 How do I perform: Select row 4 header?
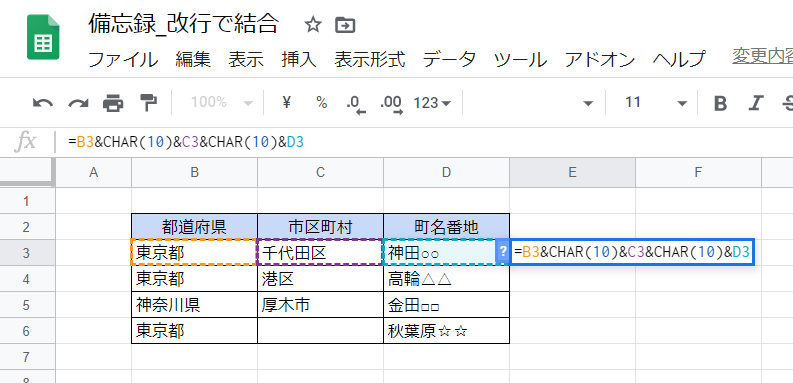coord(27,278)
